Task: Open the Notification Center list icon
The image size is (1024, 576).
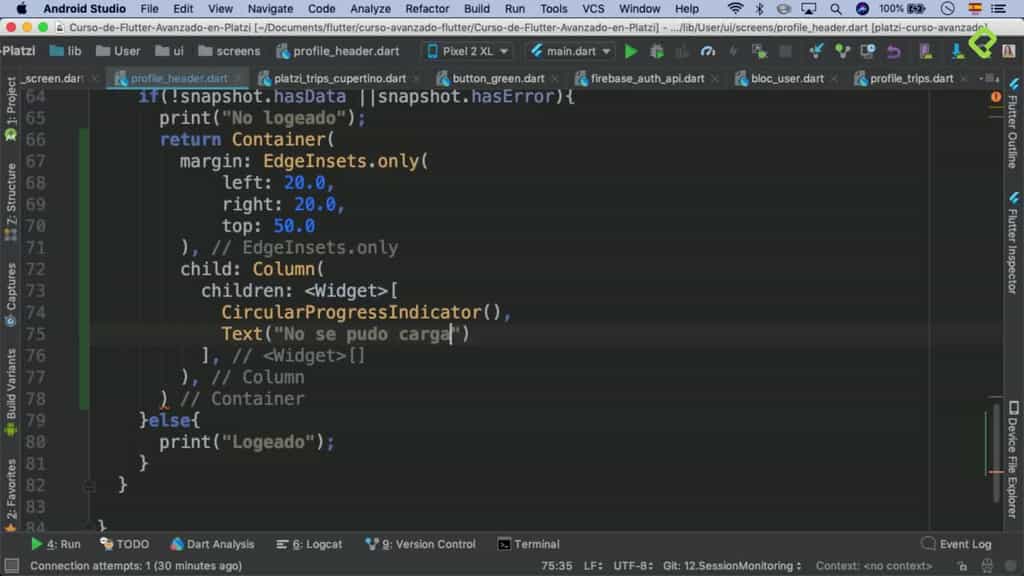Action: click(999, 8)
